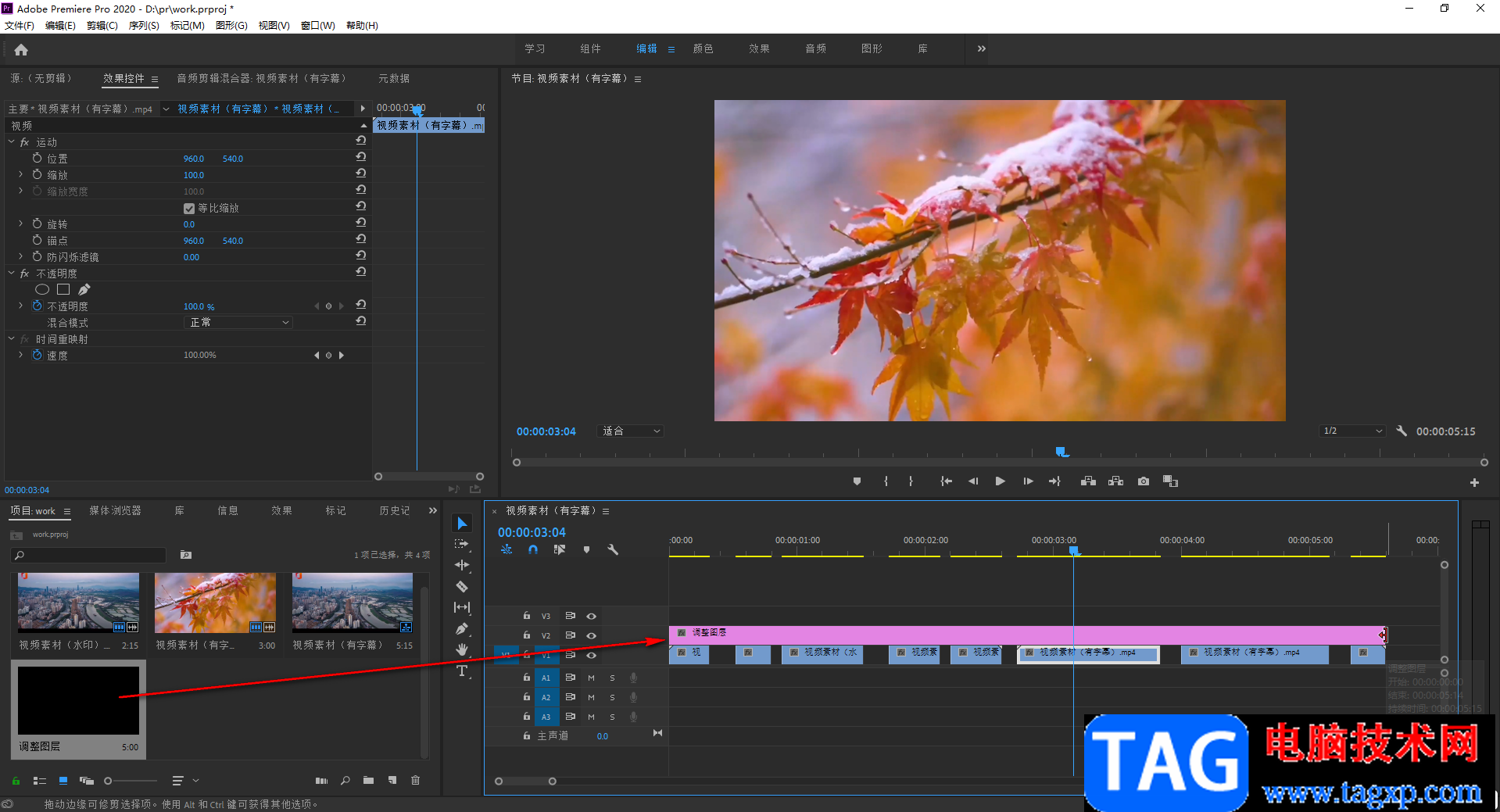This screenshot has height=812, width=1500.
Task: Open the zoom level dropdown (适合)
Action: coord(631,431)
